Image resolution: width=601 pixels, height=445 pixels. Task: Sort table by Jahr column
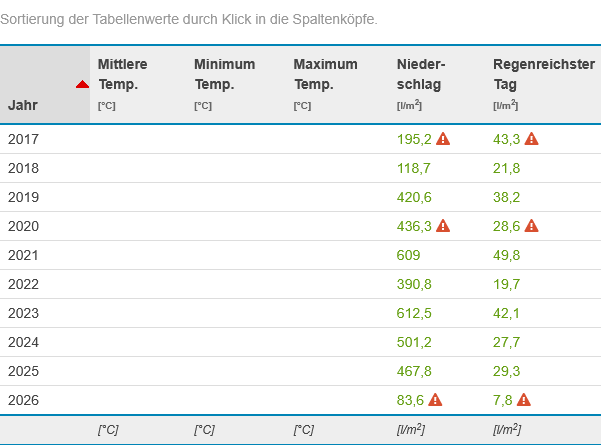coord(24,104)
